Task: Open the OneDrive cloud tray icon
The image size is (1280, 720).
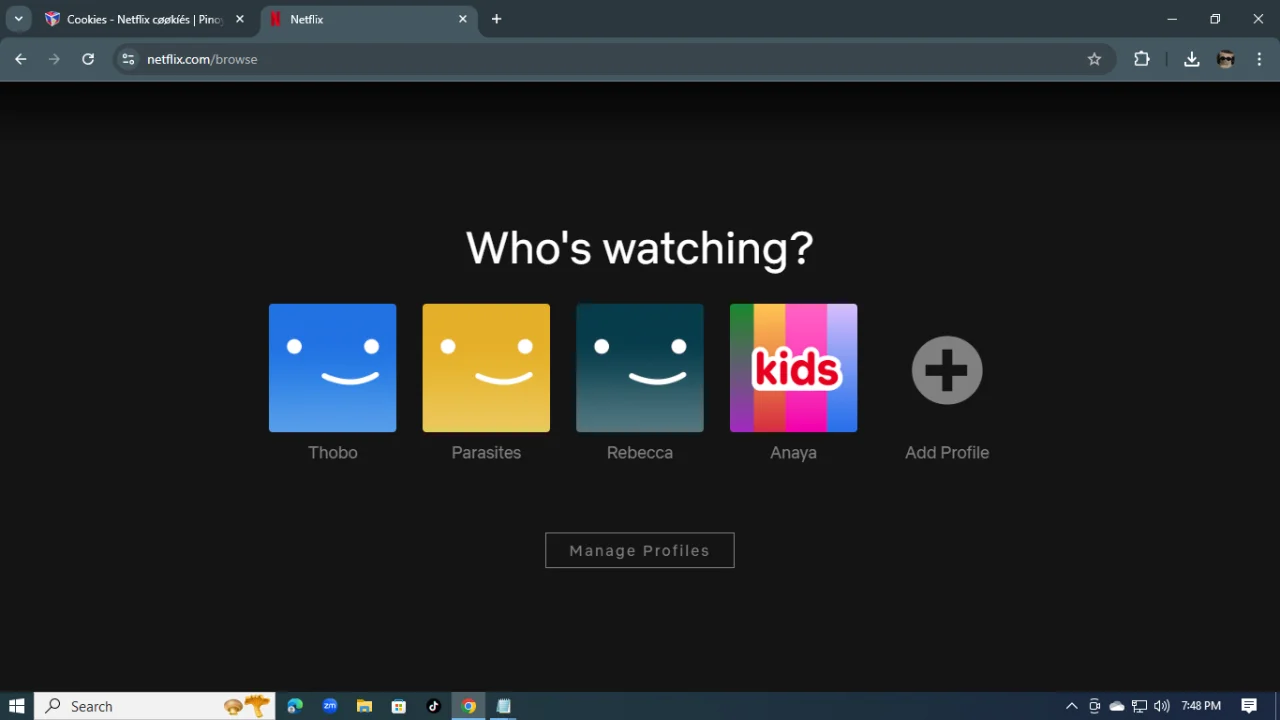Action: pos(1117,706)
